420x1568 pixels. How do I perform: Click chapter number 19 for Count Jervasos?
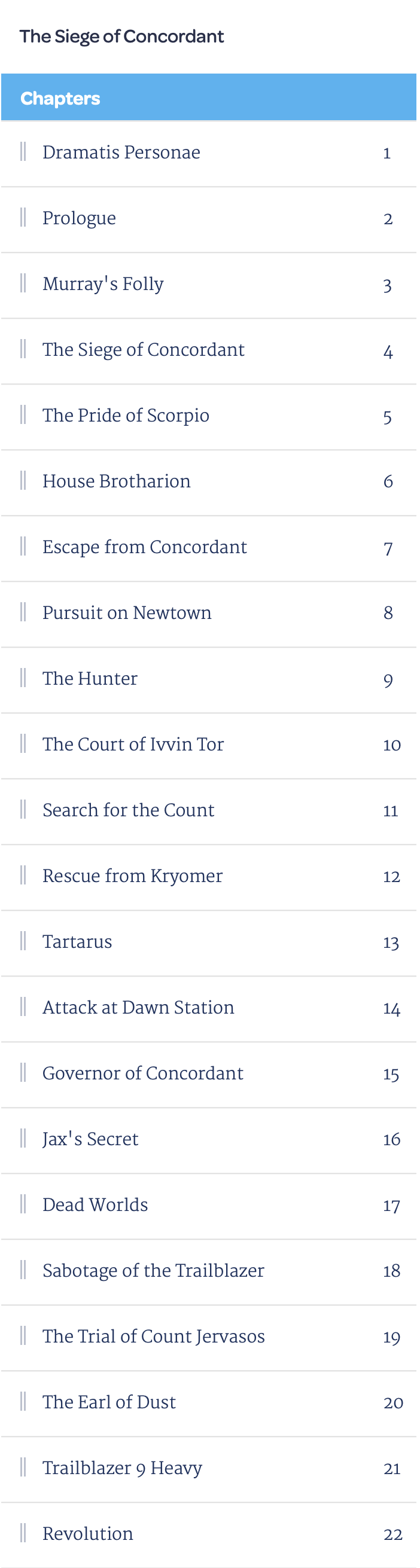[x=391, y=1337]
